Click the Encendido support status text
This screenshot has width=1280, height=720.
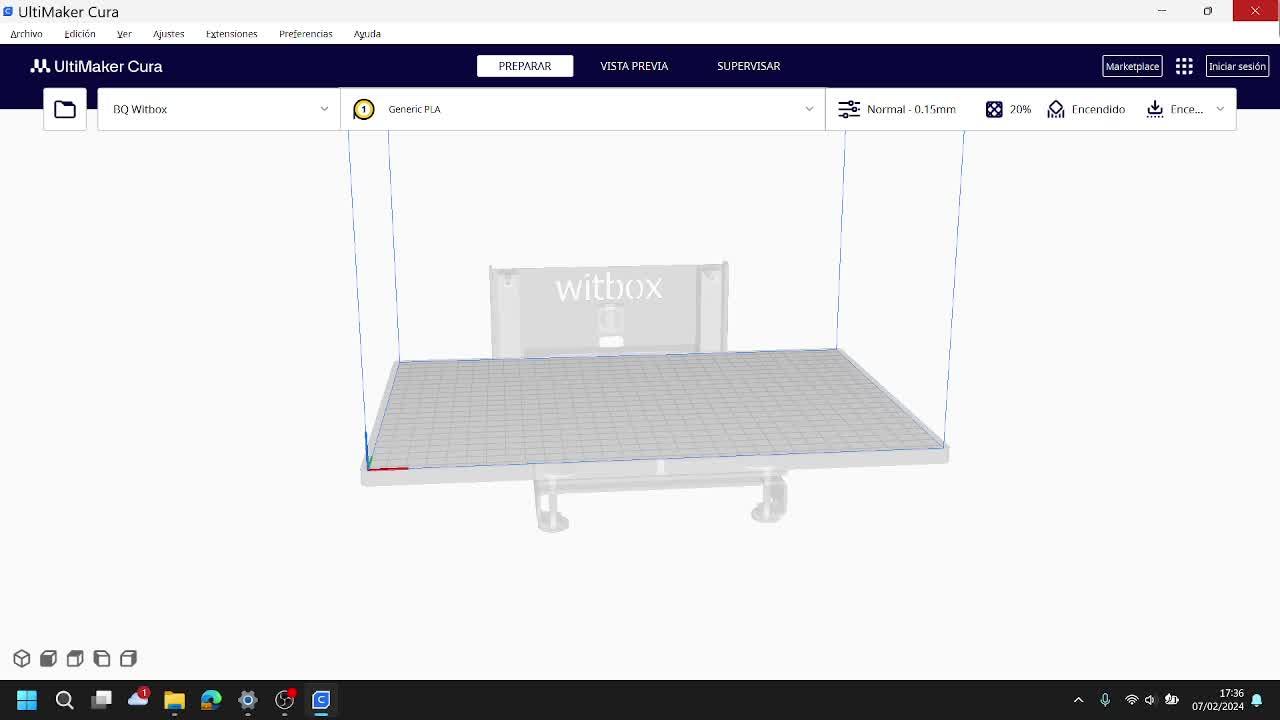[1098, 109]
